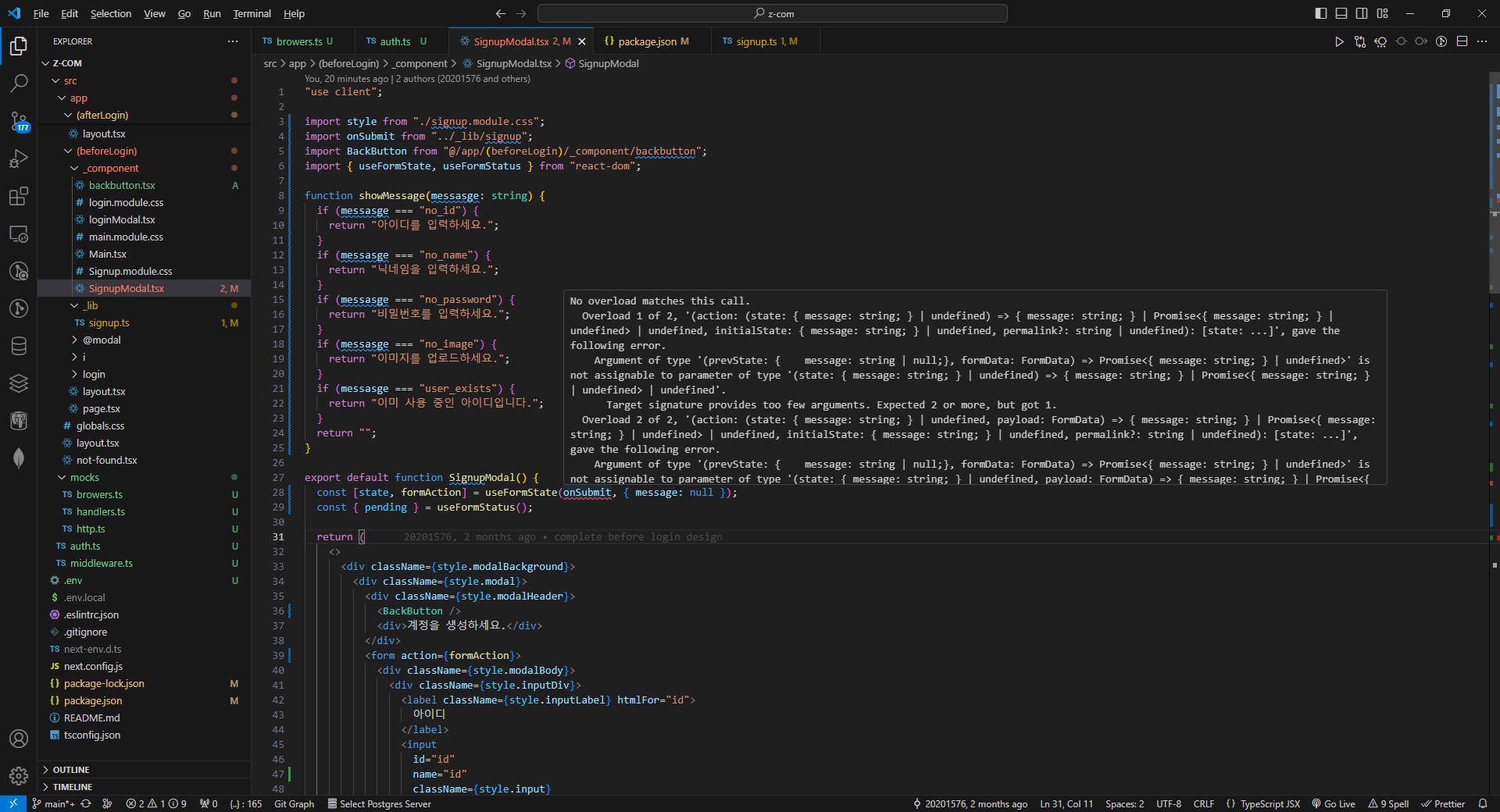
Task: Toggle the secondary side bar visibility
Action: [x=1362, y=13]
